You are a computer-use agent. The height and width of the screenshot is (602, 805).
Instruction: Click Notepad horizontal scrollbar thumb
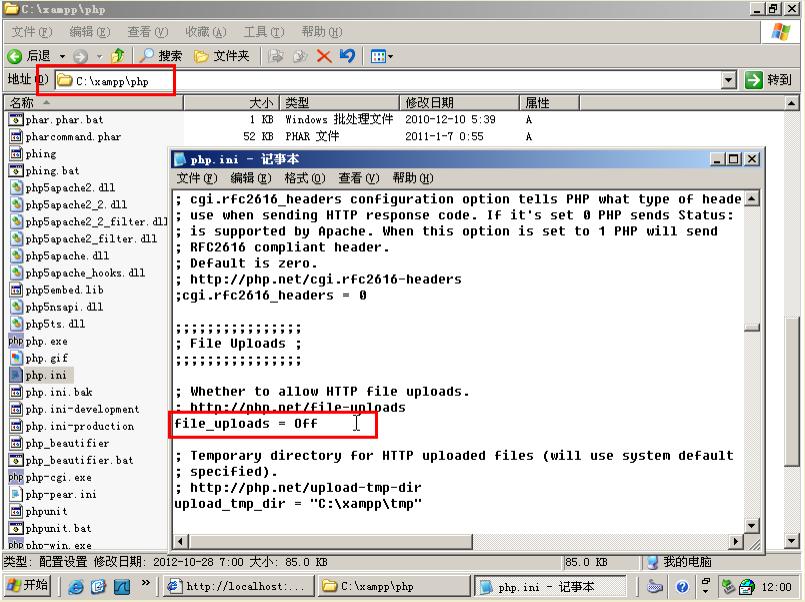click(331, 541)
